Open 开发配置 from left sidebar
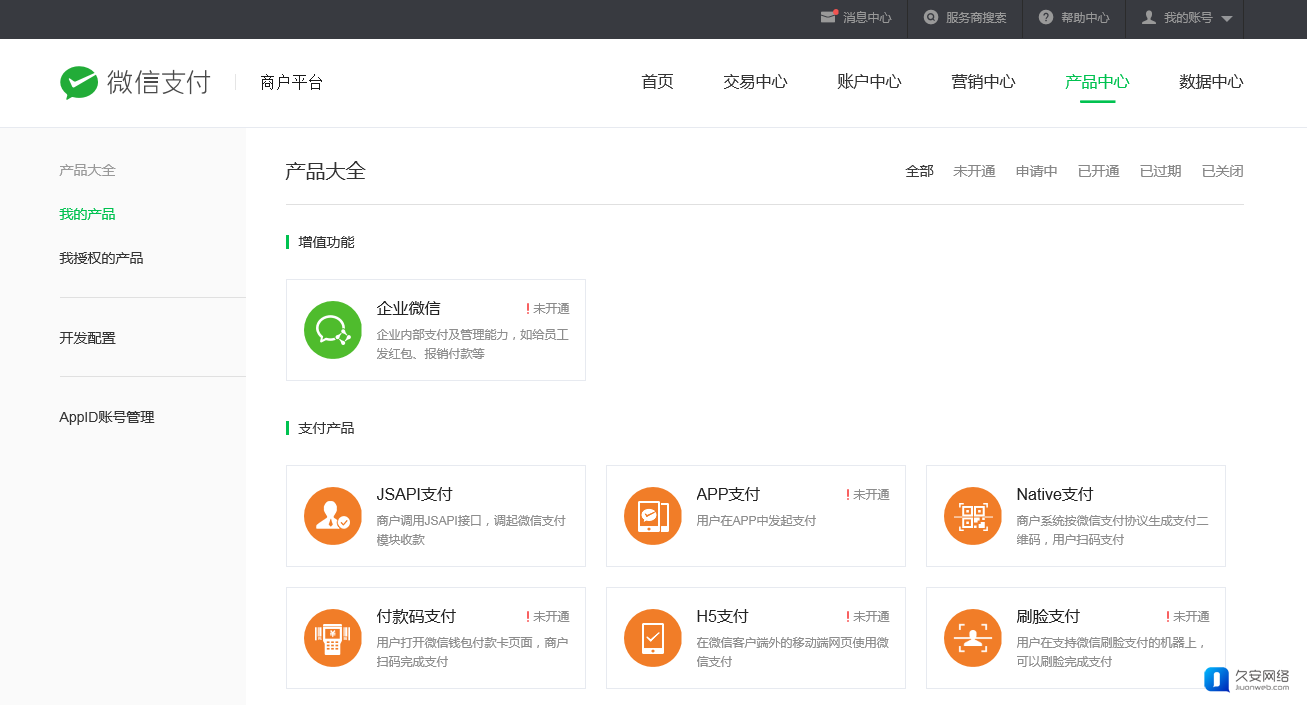 tap(87, 338)
